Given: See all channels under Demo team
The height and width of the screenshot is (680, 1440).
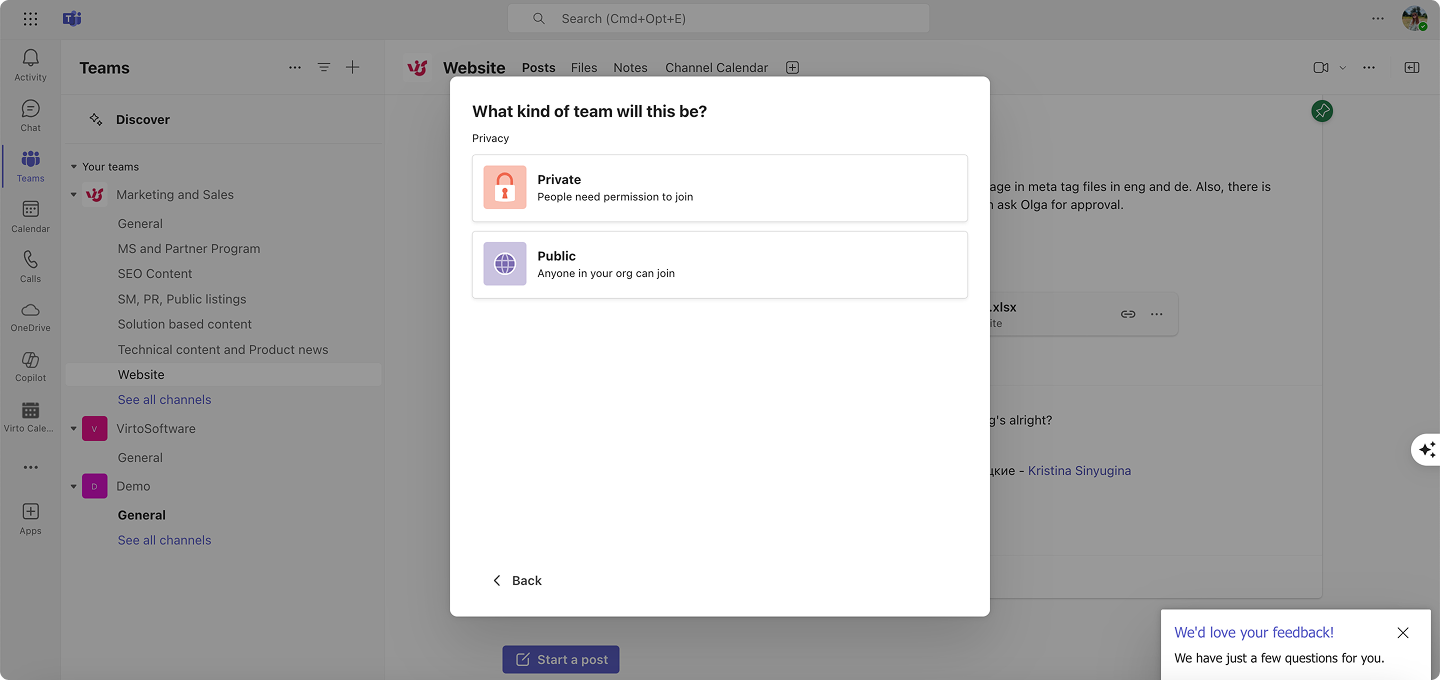Looking at the screenshot, I should [165, 541].
